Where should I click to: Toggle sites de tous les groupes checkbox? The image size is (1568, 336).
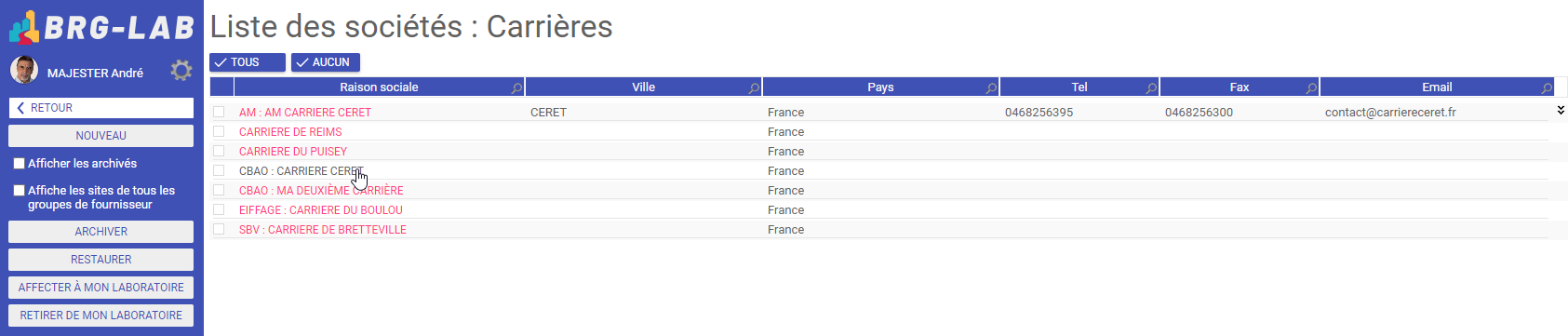pos(19,191)
